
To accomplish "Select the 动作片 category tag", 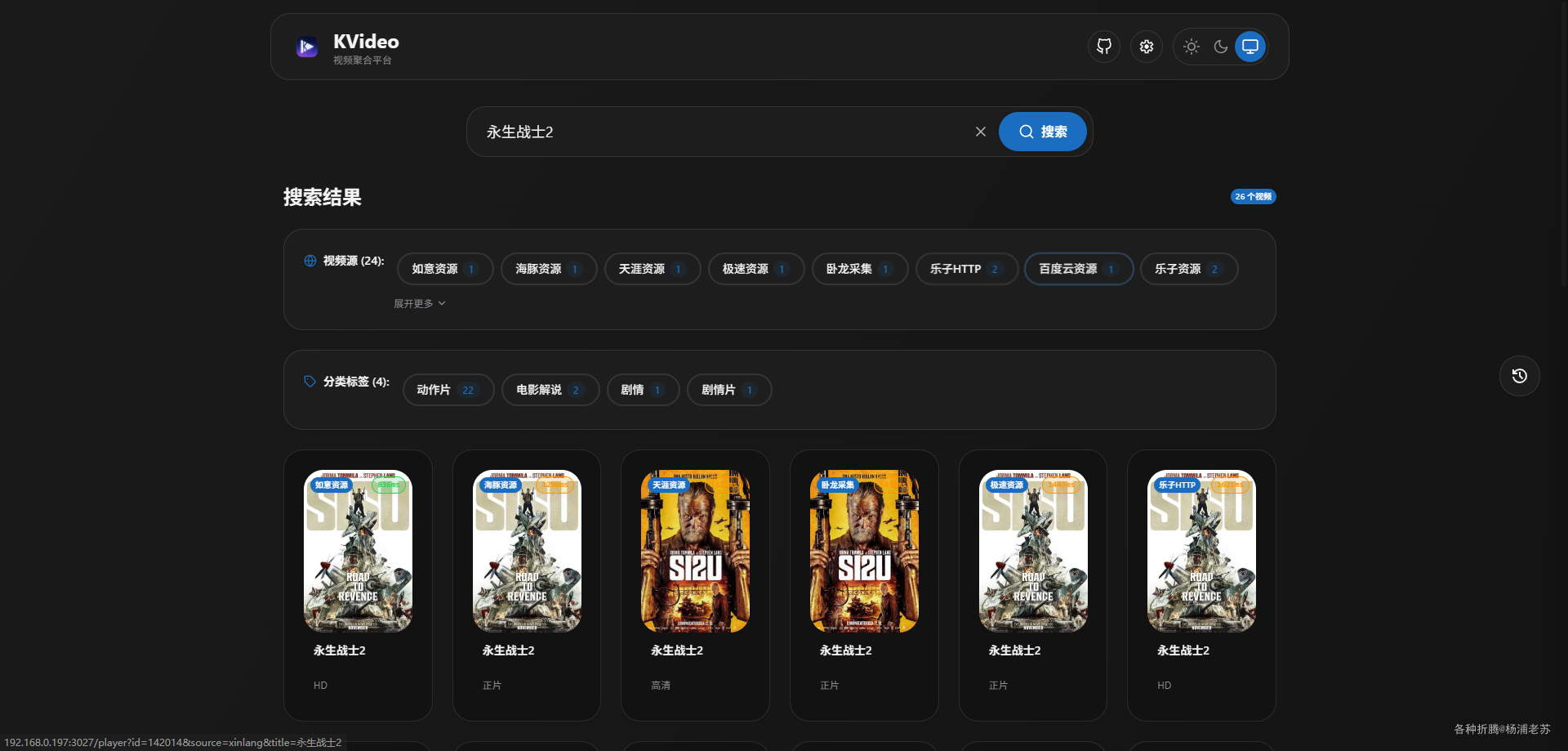I will [448, 390].
